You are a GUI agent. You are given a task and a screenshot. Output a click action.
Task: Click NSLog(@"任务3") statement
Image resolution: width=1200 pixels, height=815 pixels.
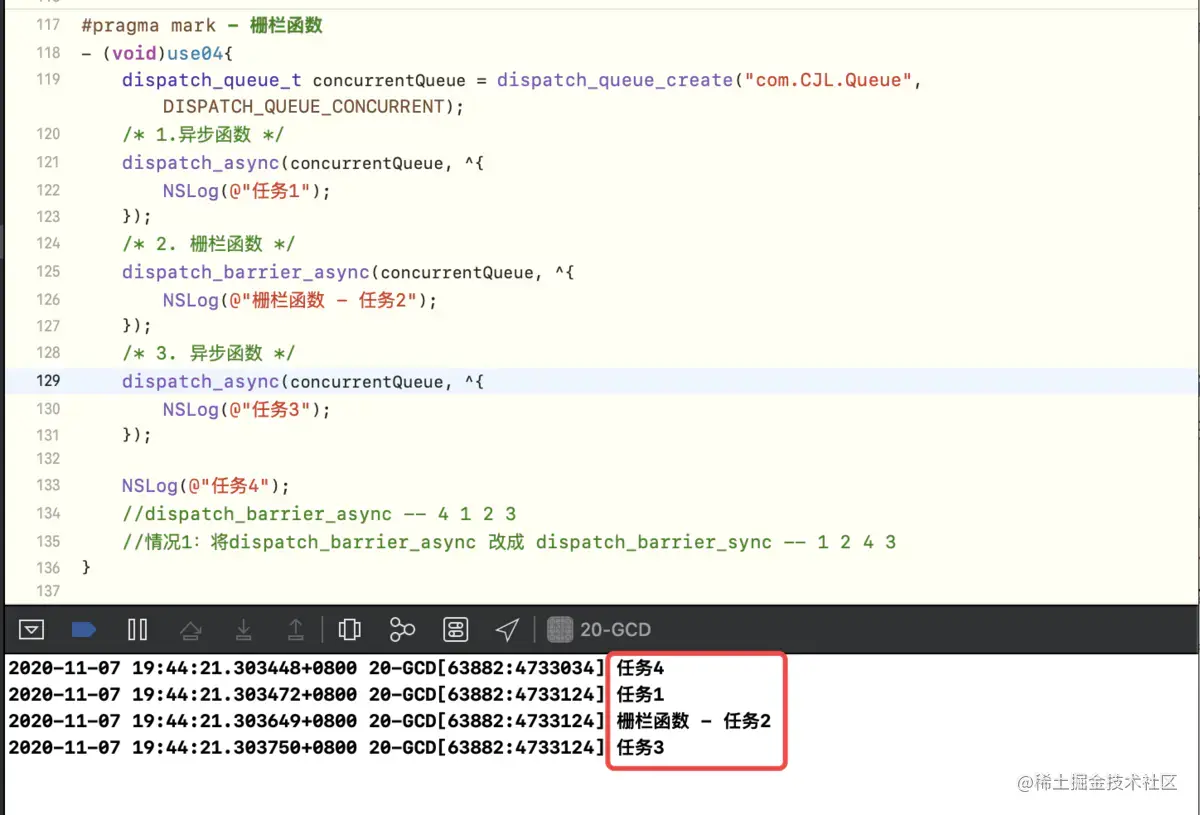pos(246,408)
